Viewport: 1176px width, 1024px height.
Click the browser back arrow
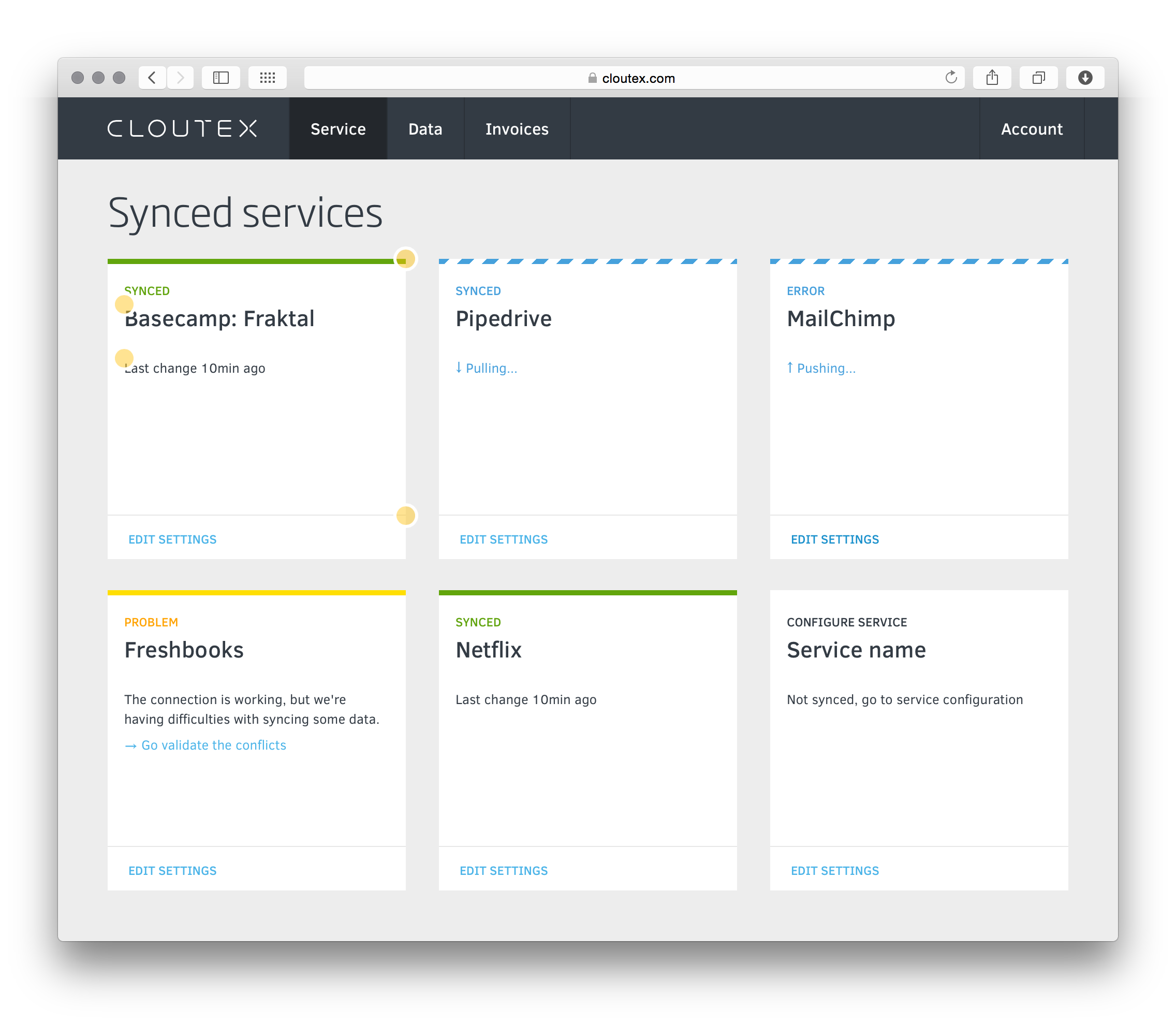152,78
